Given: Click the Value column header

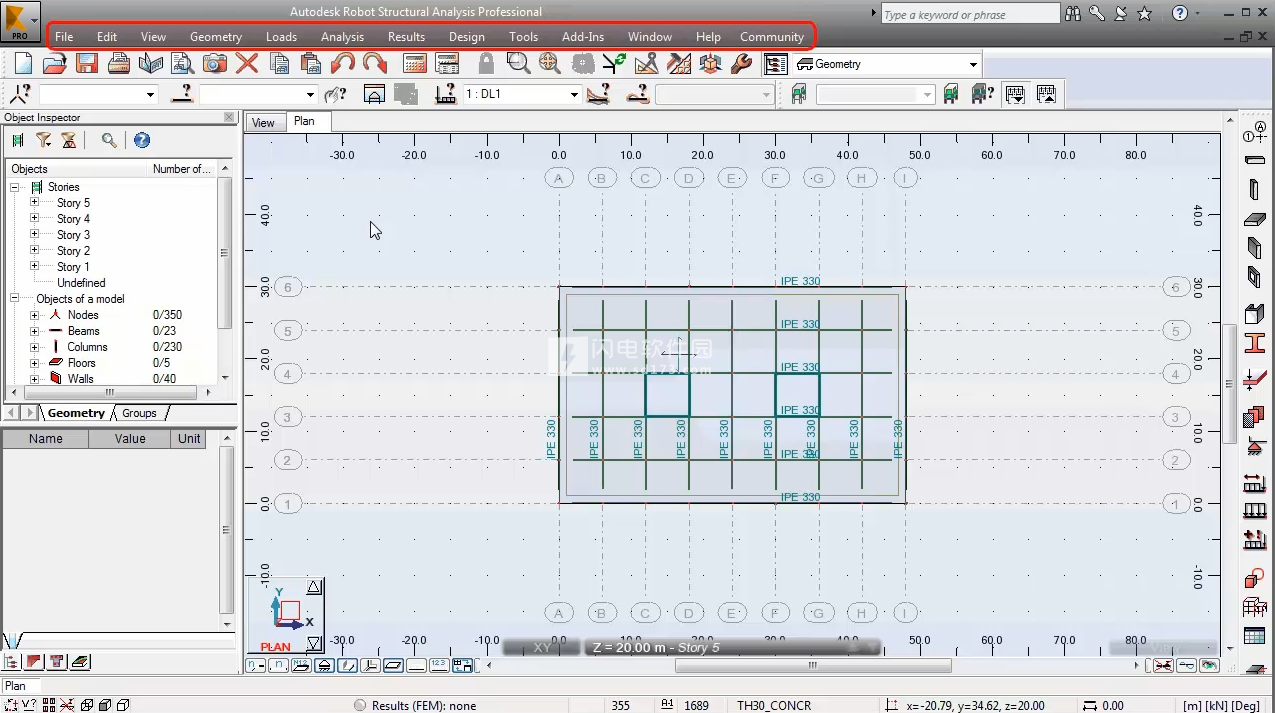Looking at the screenshot, I should (130, 438).
